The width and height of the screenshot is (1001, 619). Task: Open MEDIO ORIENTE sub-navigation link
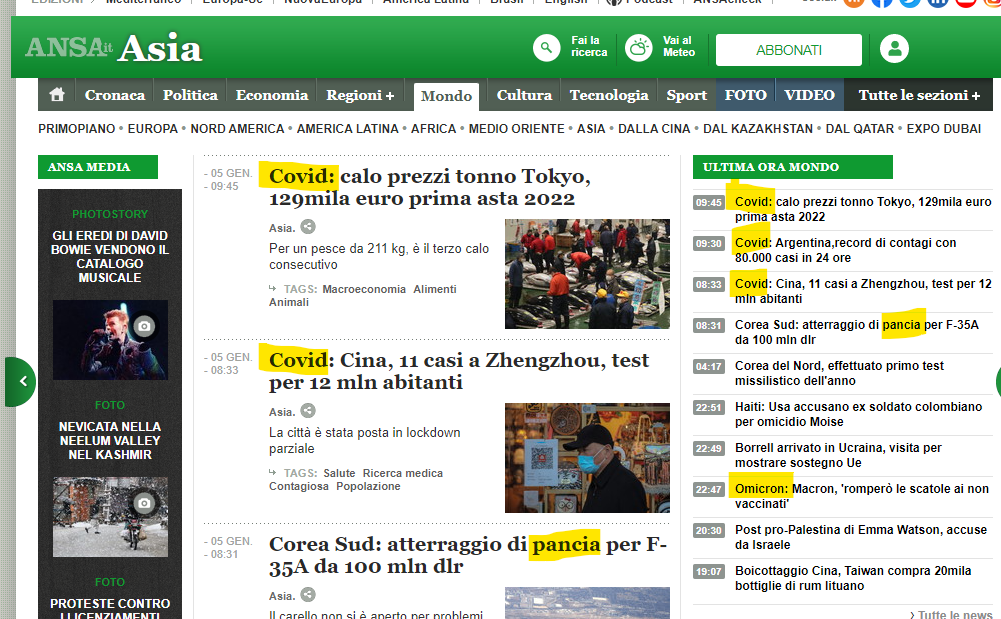pyautogui.click(x=516, y=129)
